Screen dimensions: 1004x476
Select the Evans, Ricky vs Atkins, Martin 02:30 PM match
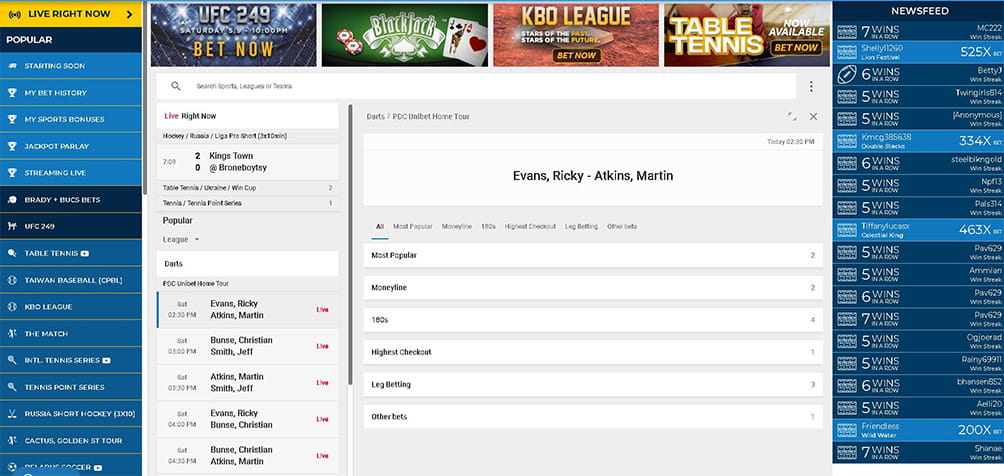tap(247, 309)
